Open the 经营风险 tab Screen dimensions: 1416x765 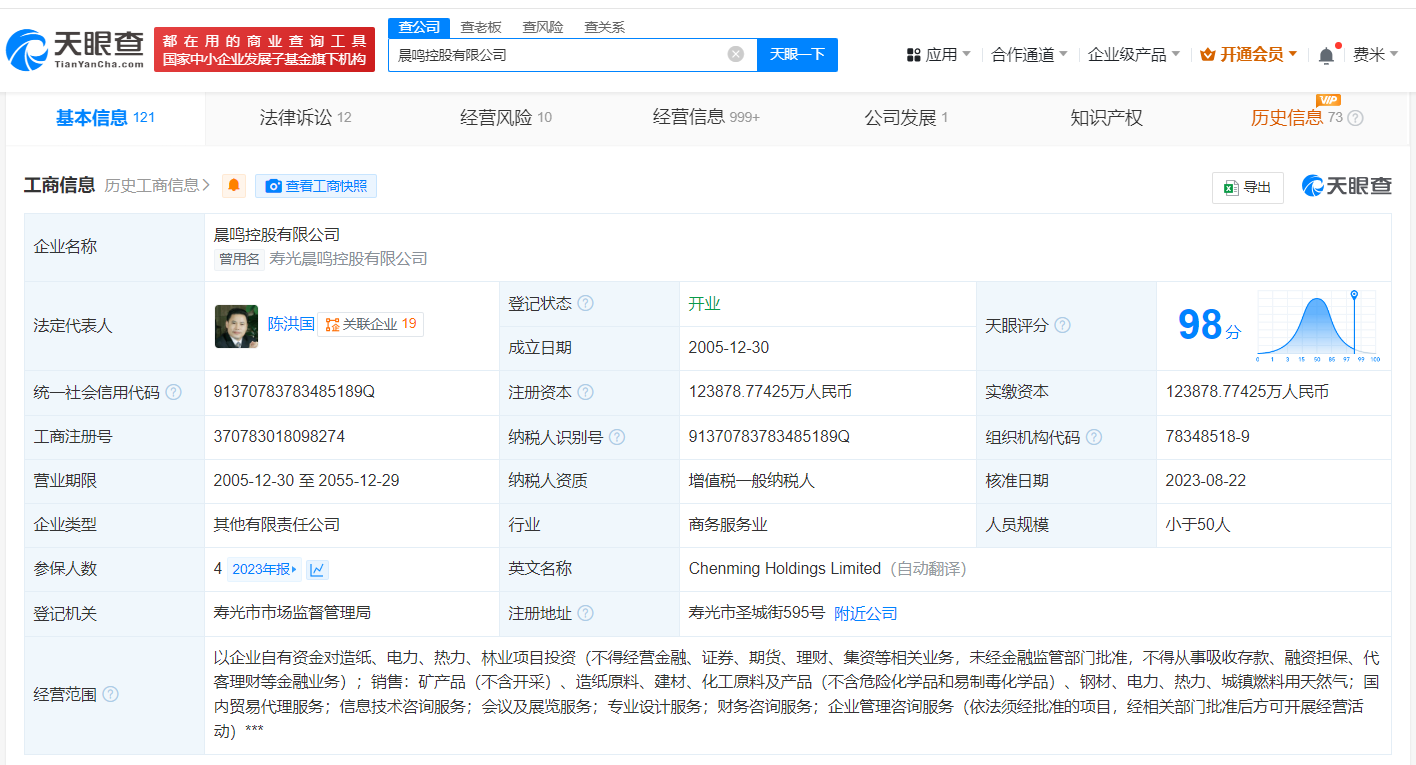coord(505,118)
